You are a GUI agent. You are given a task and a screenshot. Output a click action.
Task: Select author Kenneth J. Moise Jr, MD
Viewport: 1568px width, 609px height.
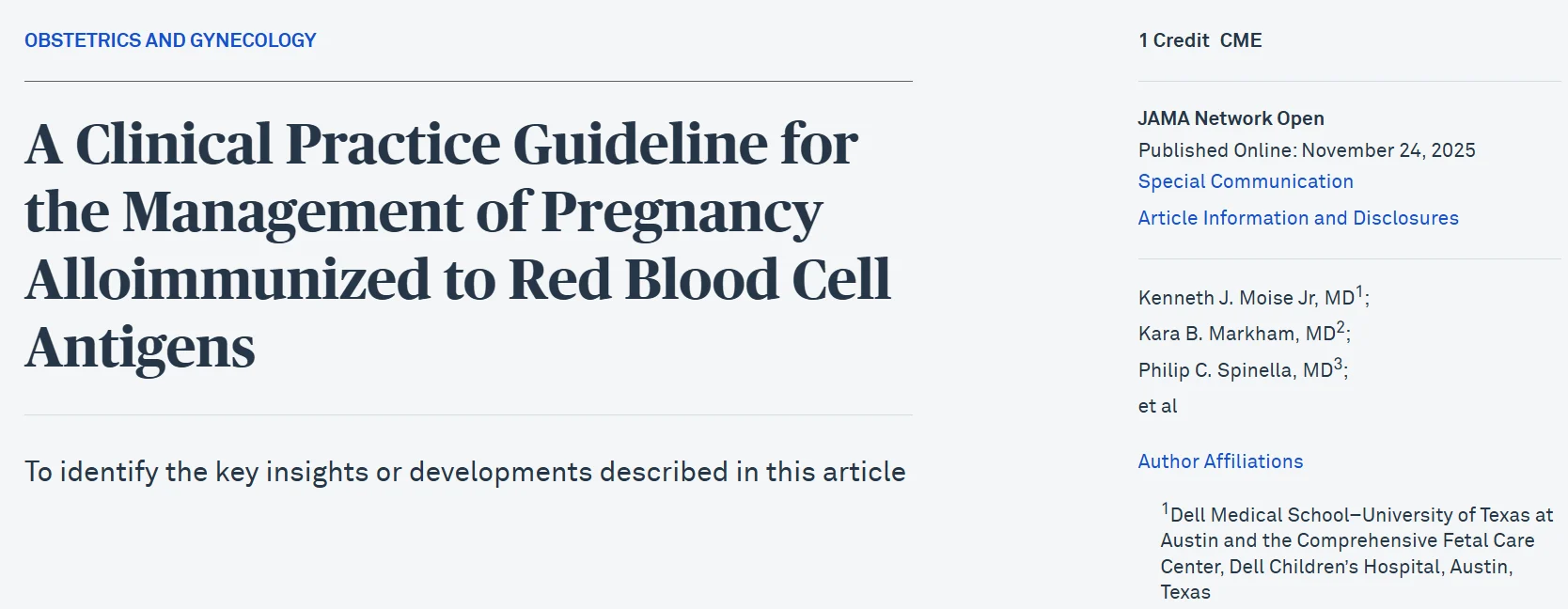(x=1246, y=298)
